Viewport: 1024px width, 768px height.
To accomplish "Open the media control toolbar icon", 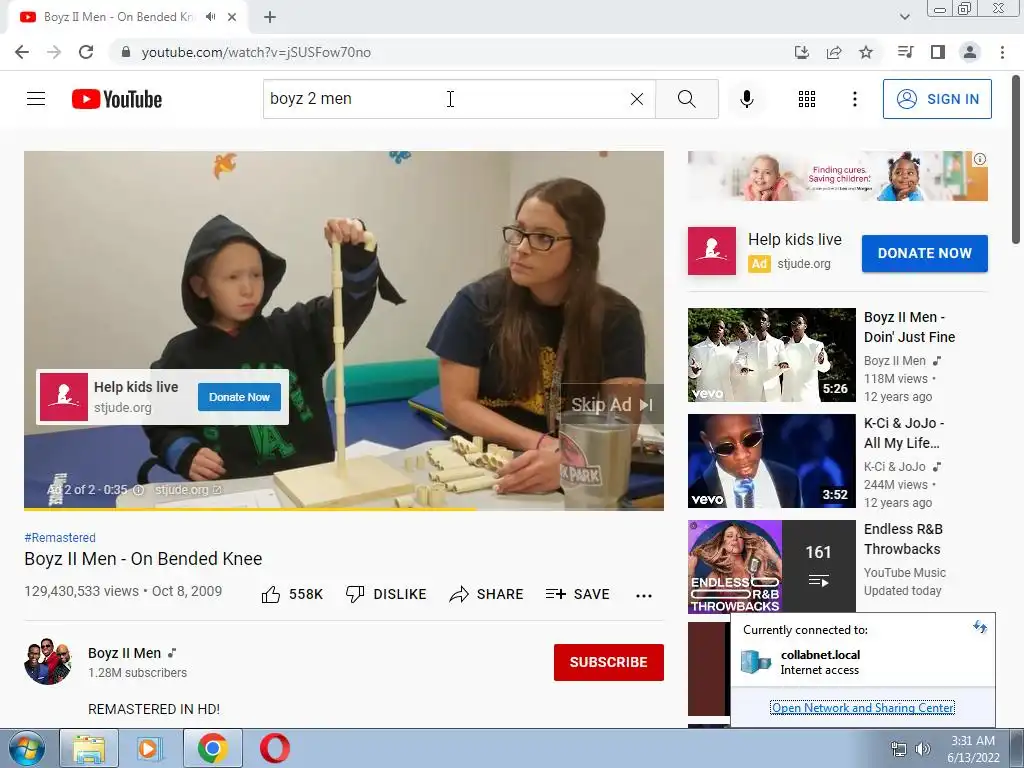I will coord(905,52).
